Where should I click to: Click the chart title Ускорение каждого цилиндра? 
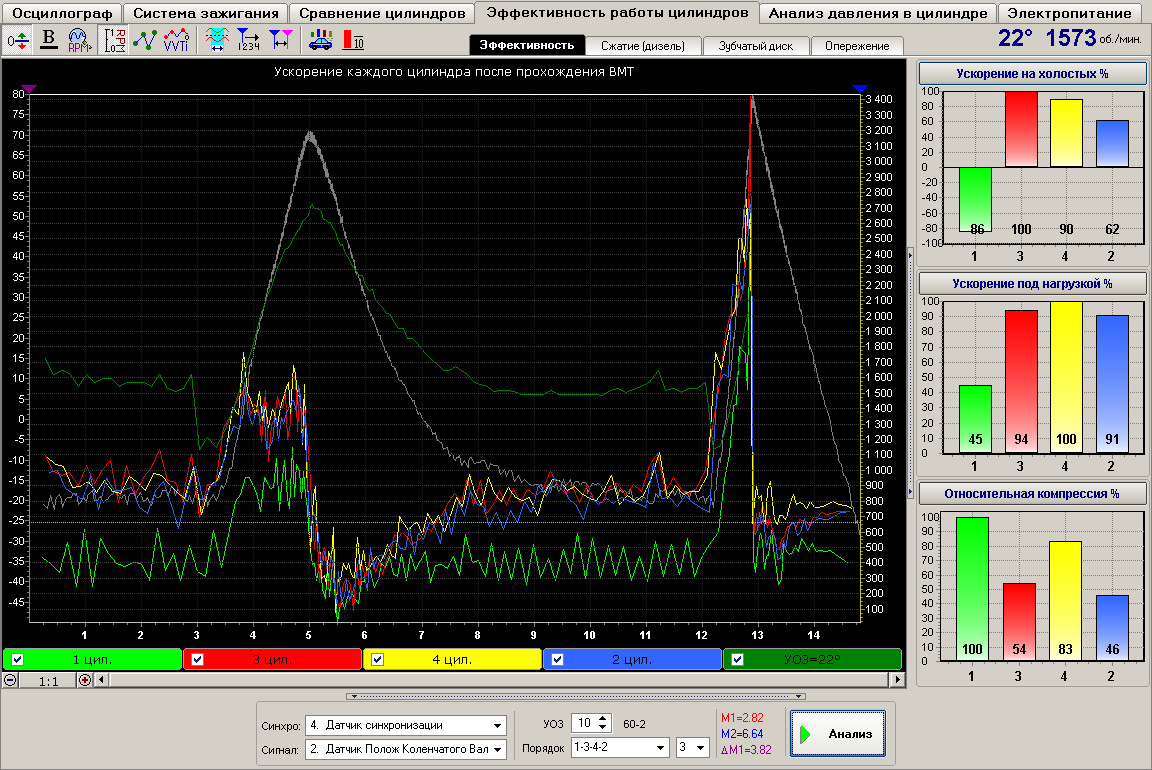click(453, 71)
